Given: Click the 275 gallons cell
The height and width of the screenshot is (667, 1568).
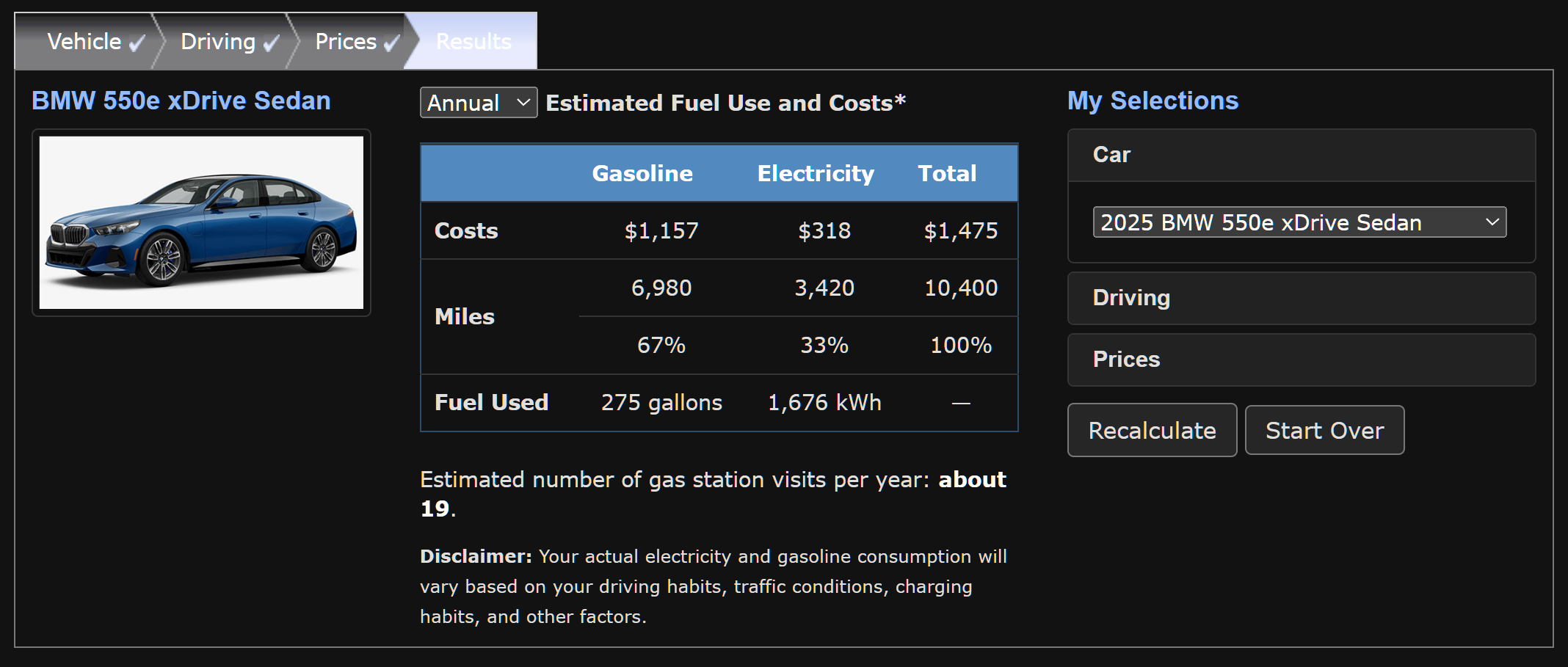Looking at the screenshot, I should [x=661, y=402].
